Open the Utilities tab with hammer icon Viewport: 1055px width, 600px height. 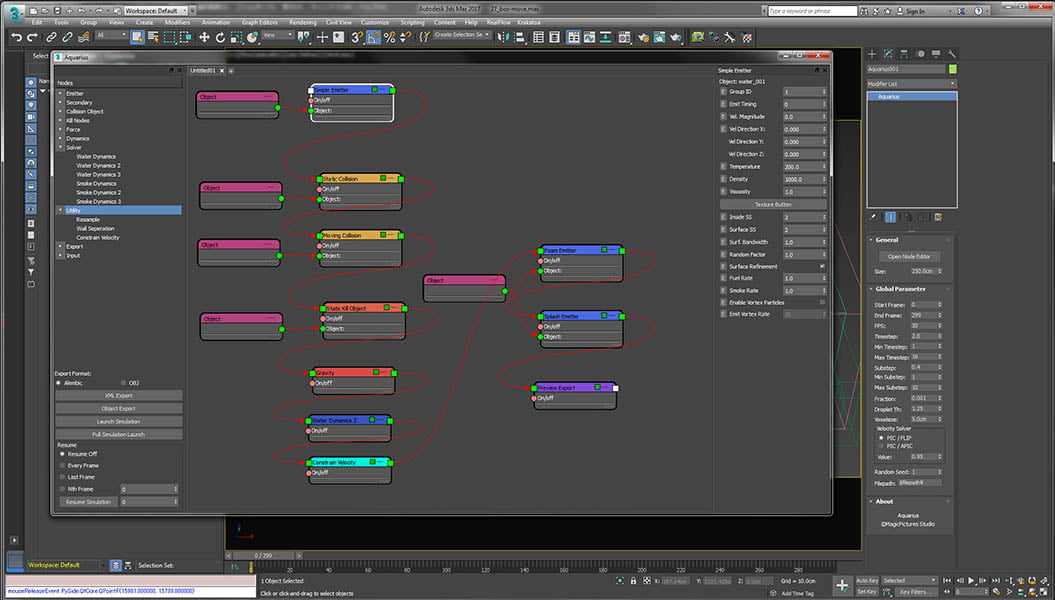pyautogui.click(x=951, y=53)
